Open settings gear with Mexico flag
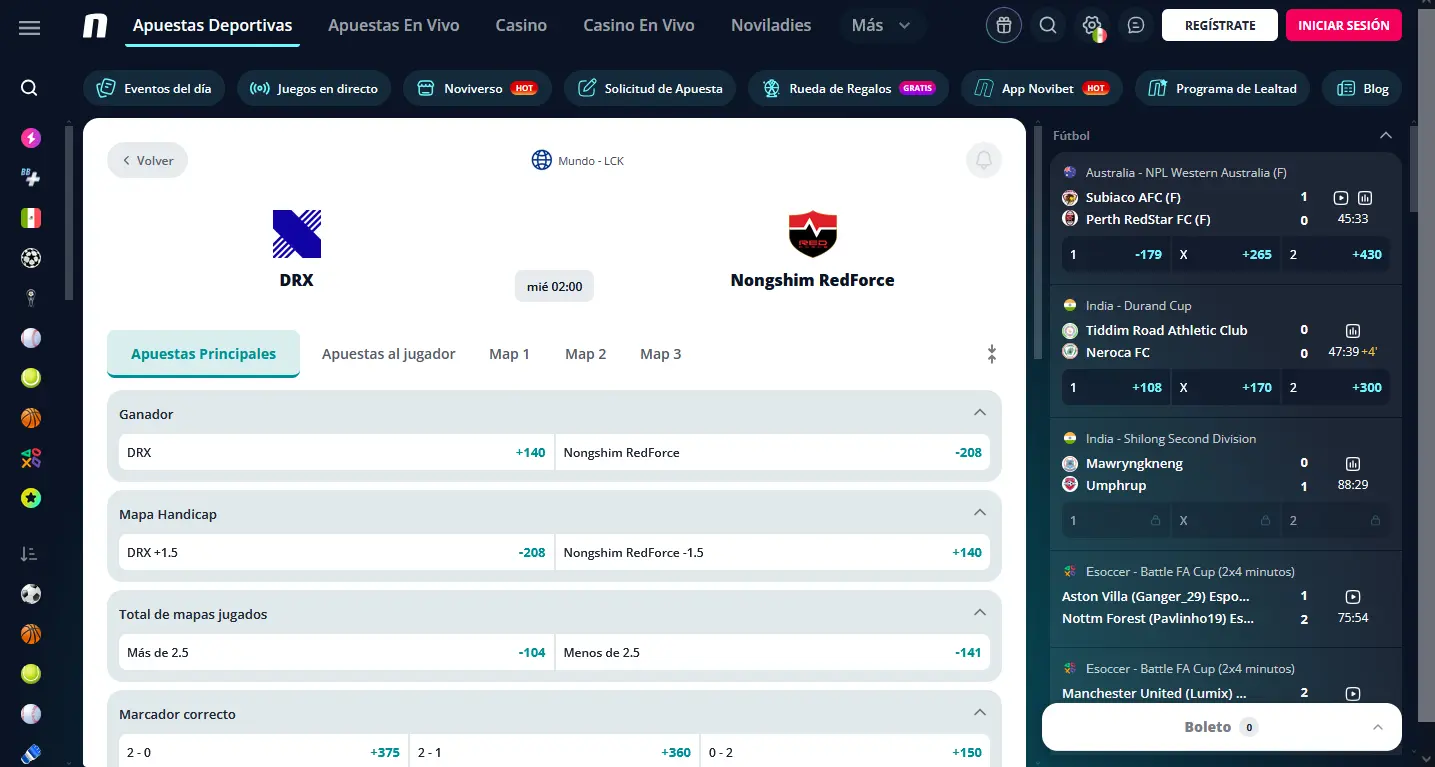 tap(1092, 26)
